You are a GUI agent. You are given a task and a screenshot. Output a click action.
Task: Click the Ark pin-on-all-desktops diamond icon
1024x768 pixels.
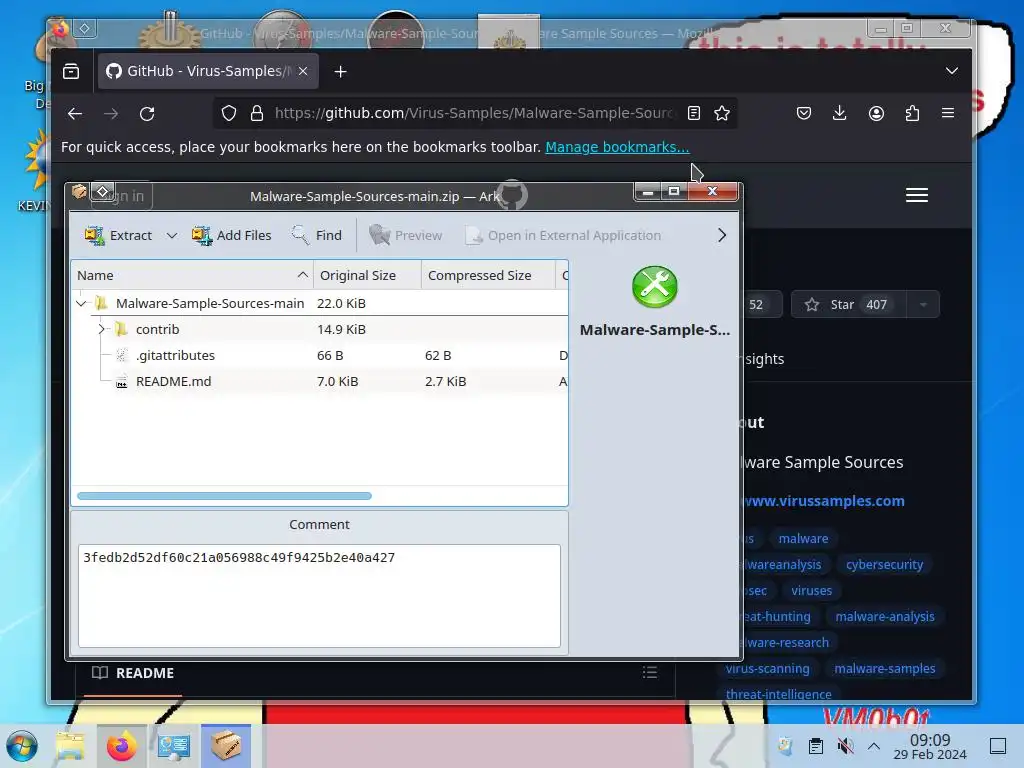[103, 192]
